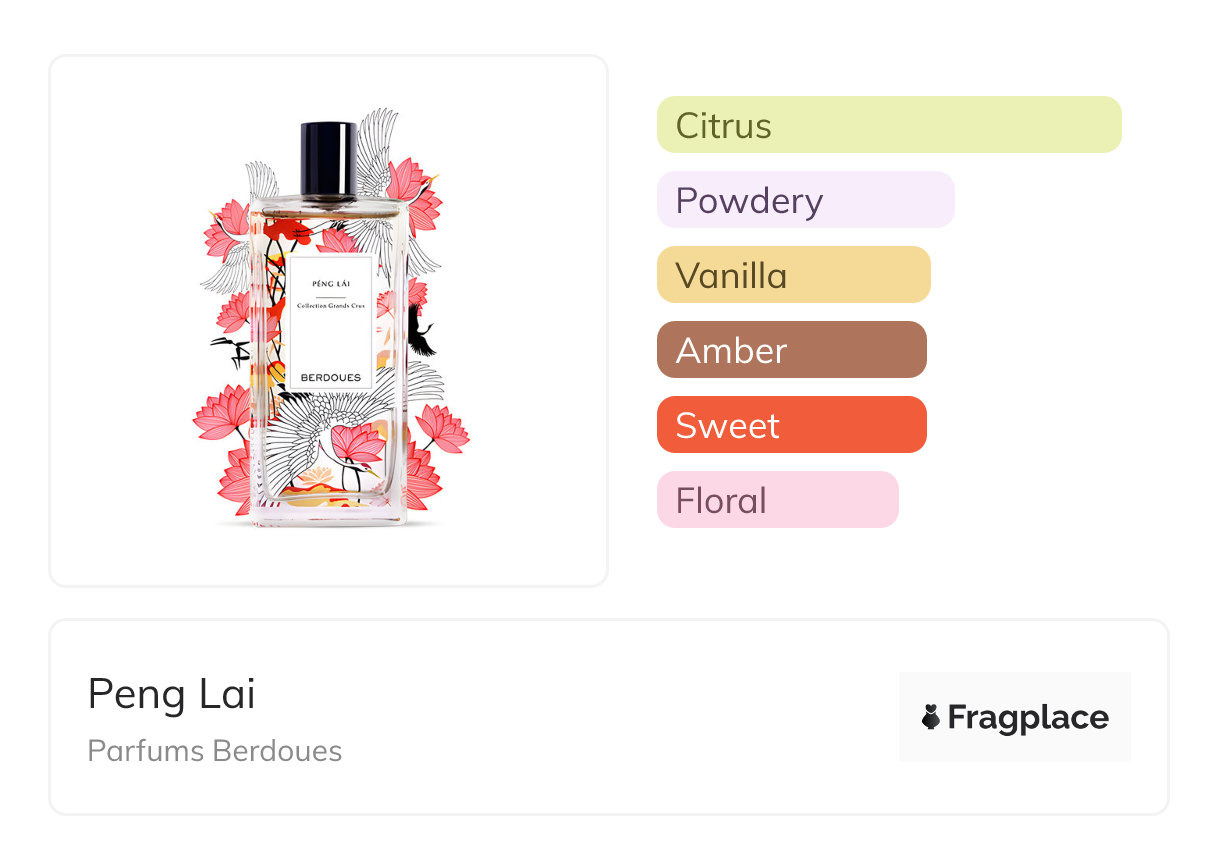The height and width of the screenshot is (864, 1218).
Task: Click the Collection Grands Crus label text
Action: [x=331, y=306]
